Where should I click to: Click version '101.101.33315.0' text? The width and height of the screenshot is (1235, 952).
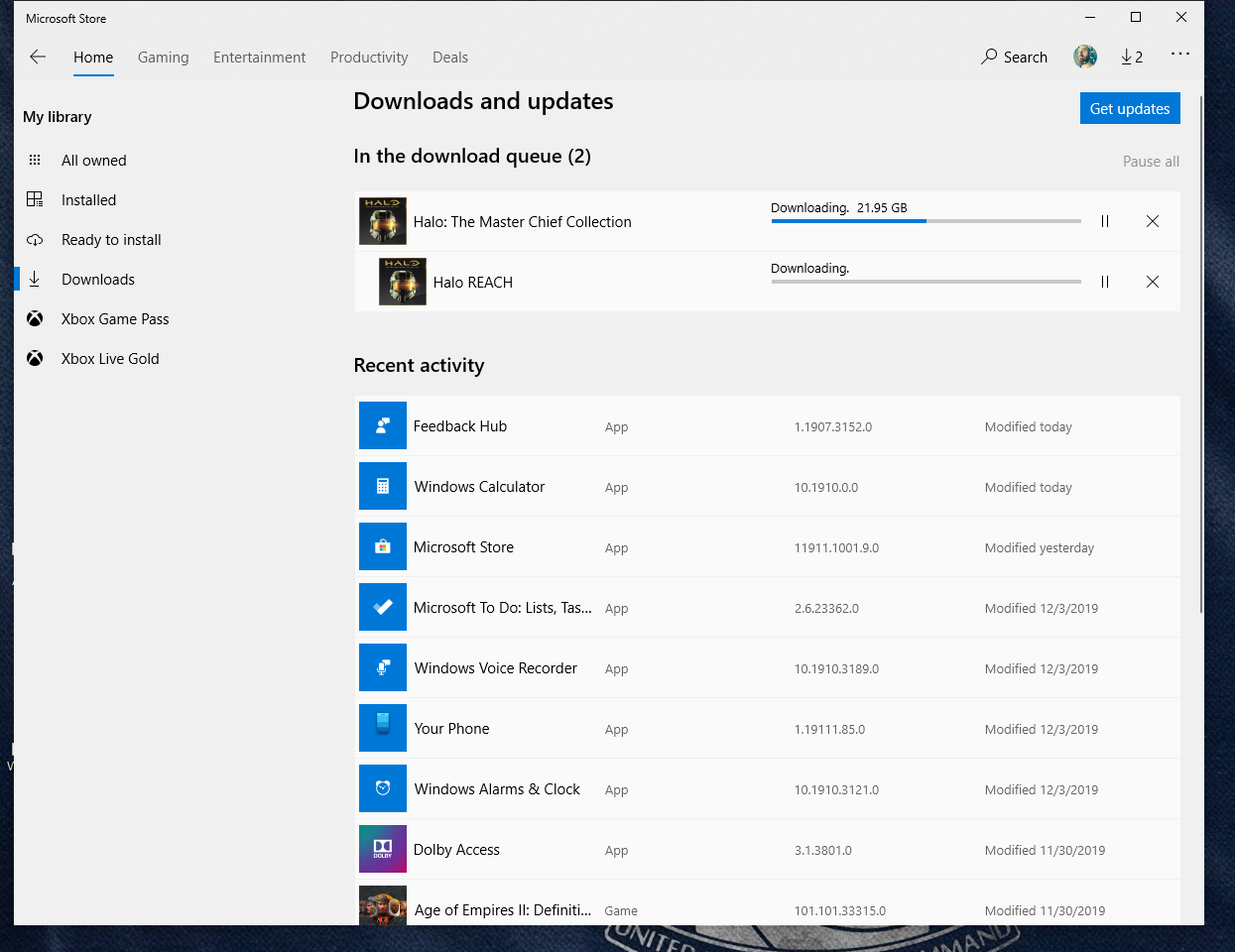(839, 911)
